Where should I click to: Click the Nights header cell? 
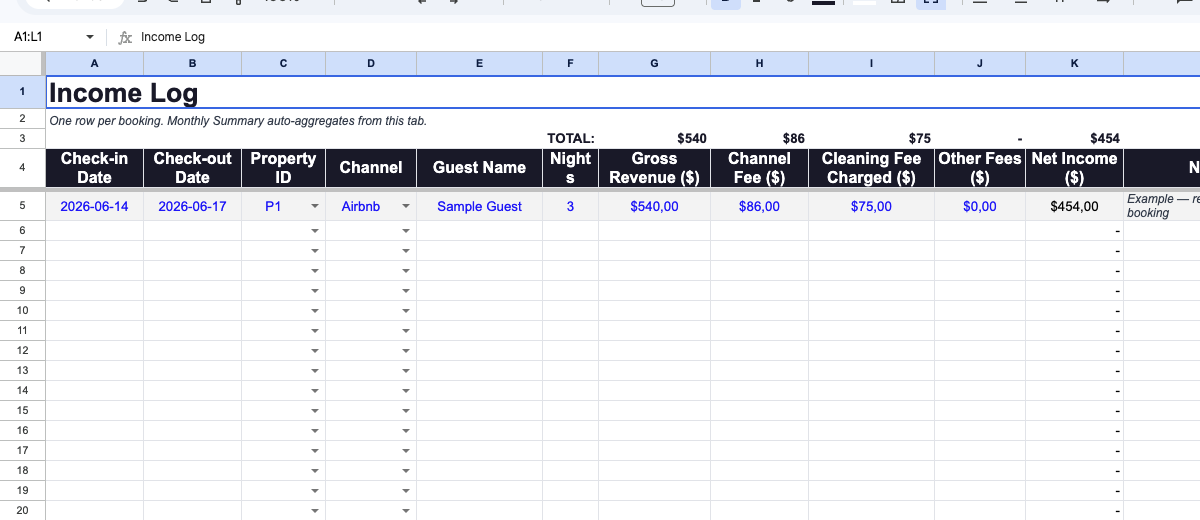pos(571,168)
